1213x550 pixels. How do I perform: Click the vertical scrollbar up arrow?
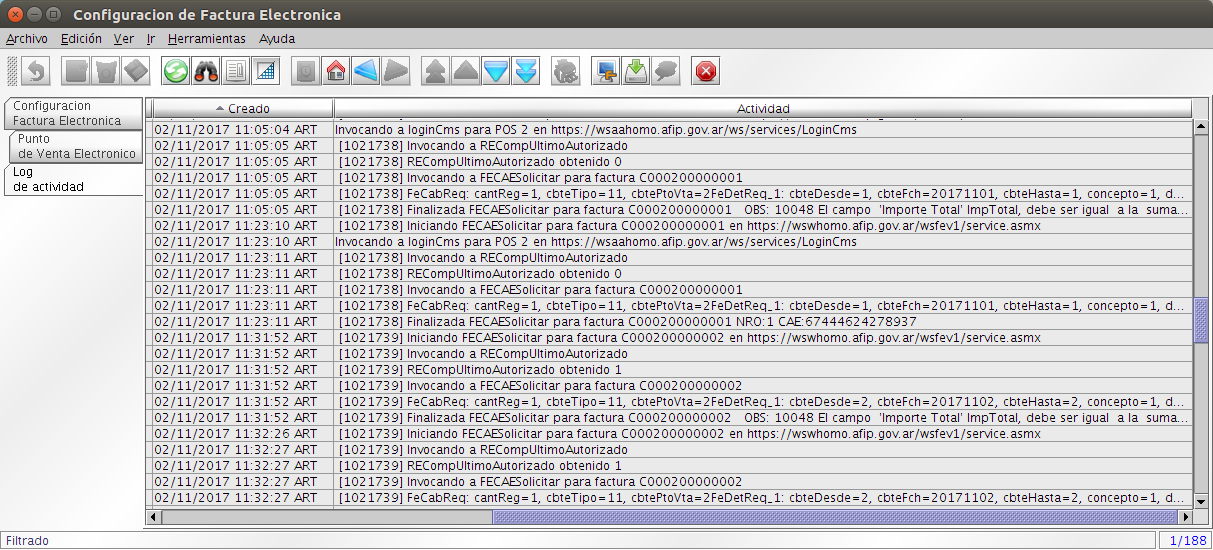pos(1201,128)
